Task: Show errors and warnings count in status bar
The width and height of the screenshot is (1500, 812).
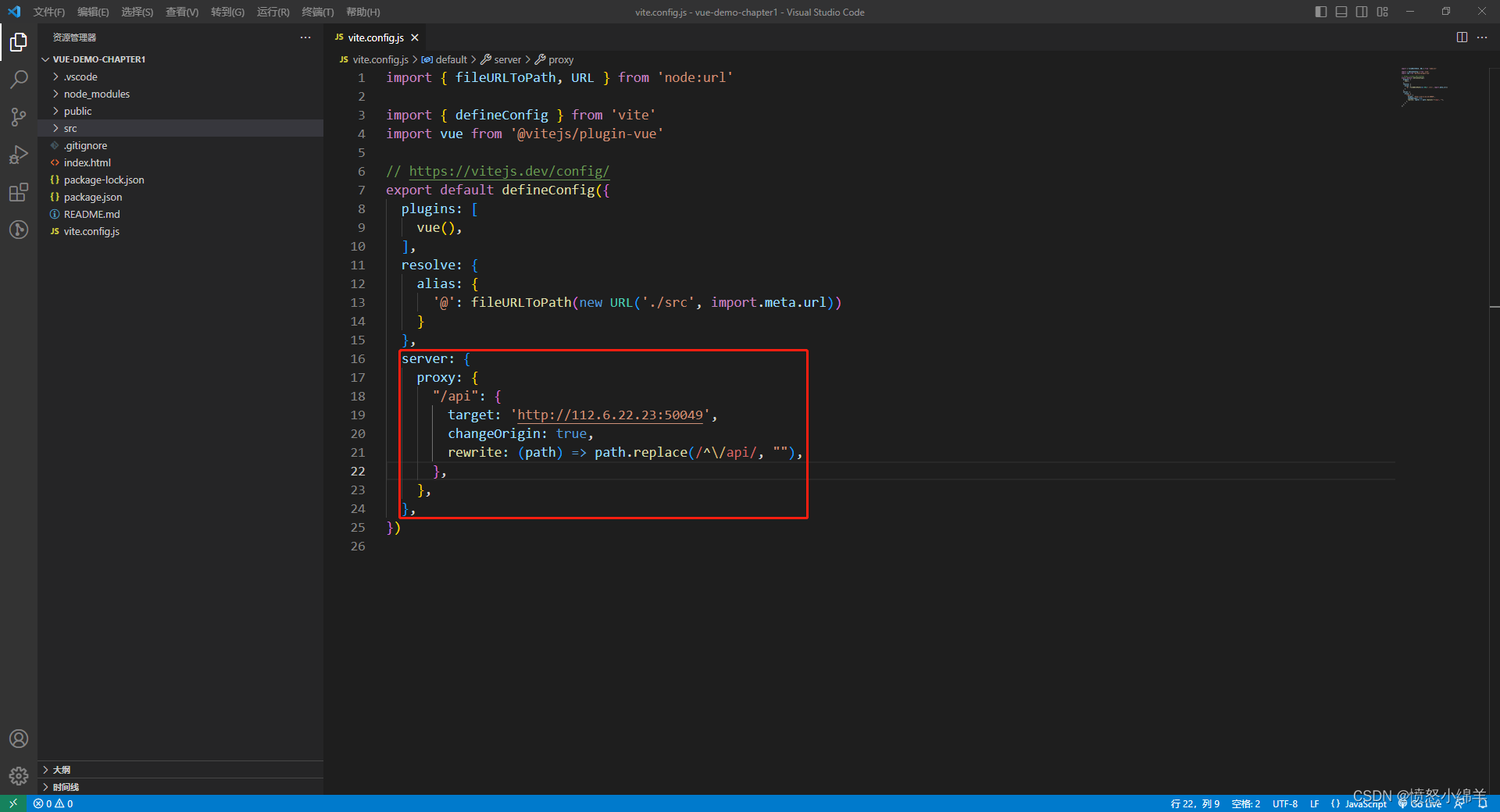Action: click(53, 803)
